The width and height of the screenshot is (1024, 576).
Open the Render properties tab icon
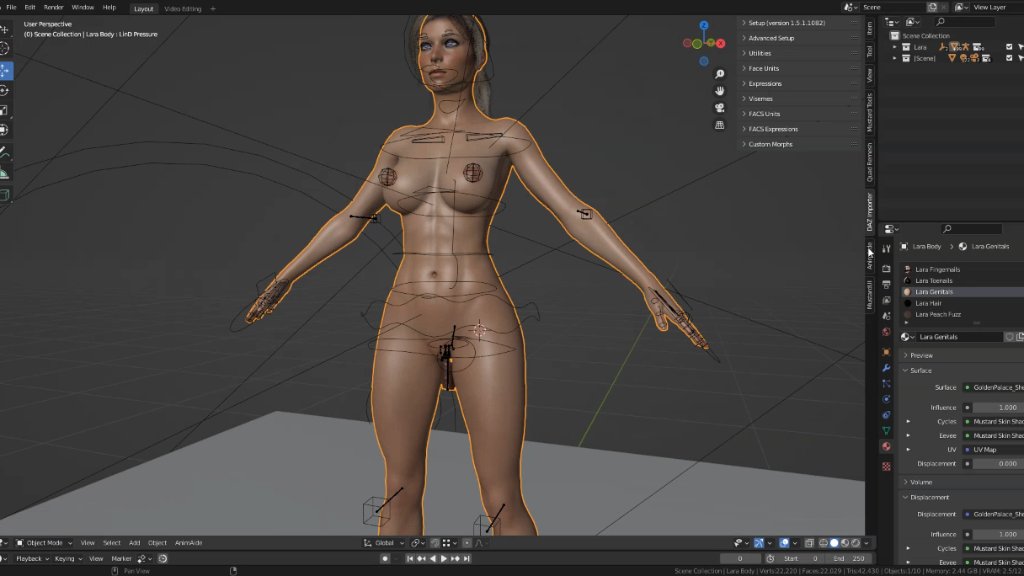pos(886,268)
